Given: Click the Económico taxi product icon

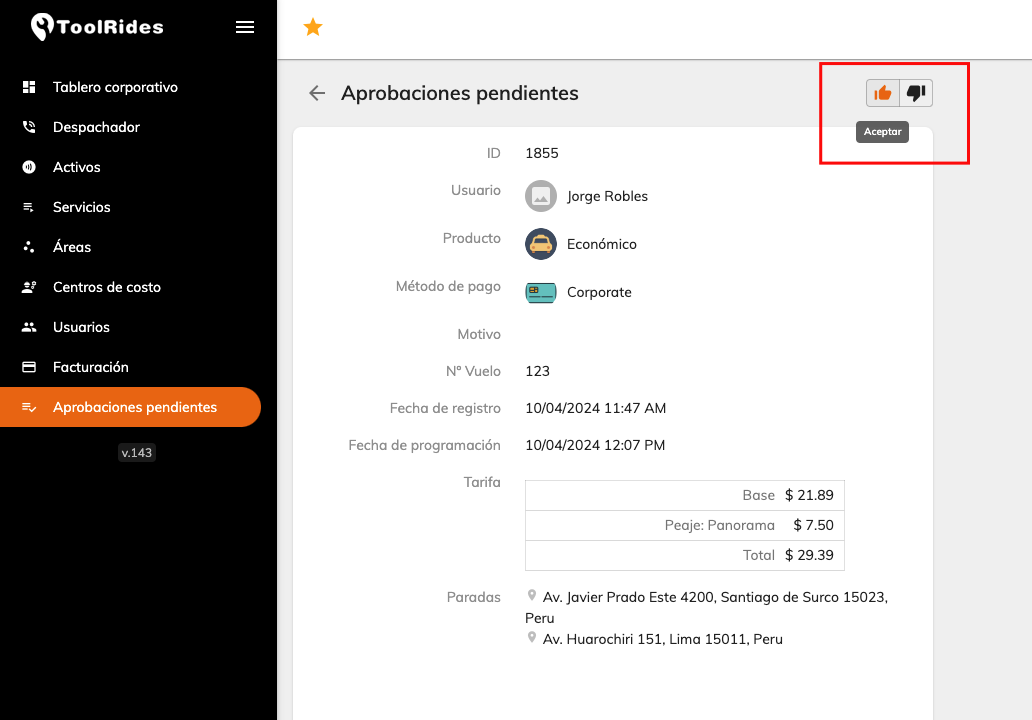Looking at the screenshot, I should [541, 244].
